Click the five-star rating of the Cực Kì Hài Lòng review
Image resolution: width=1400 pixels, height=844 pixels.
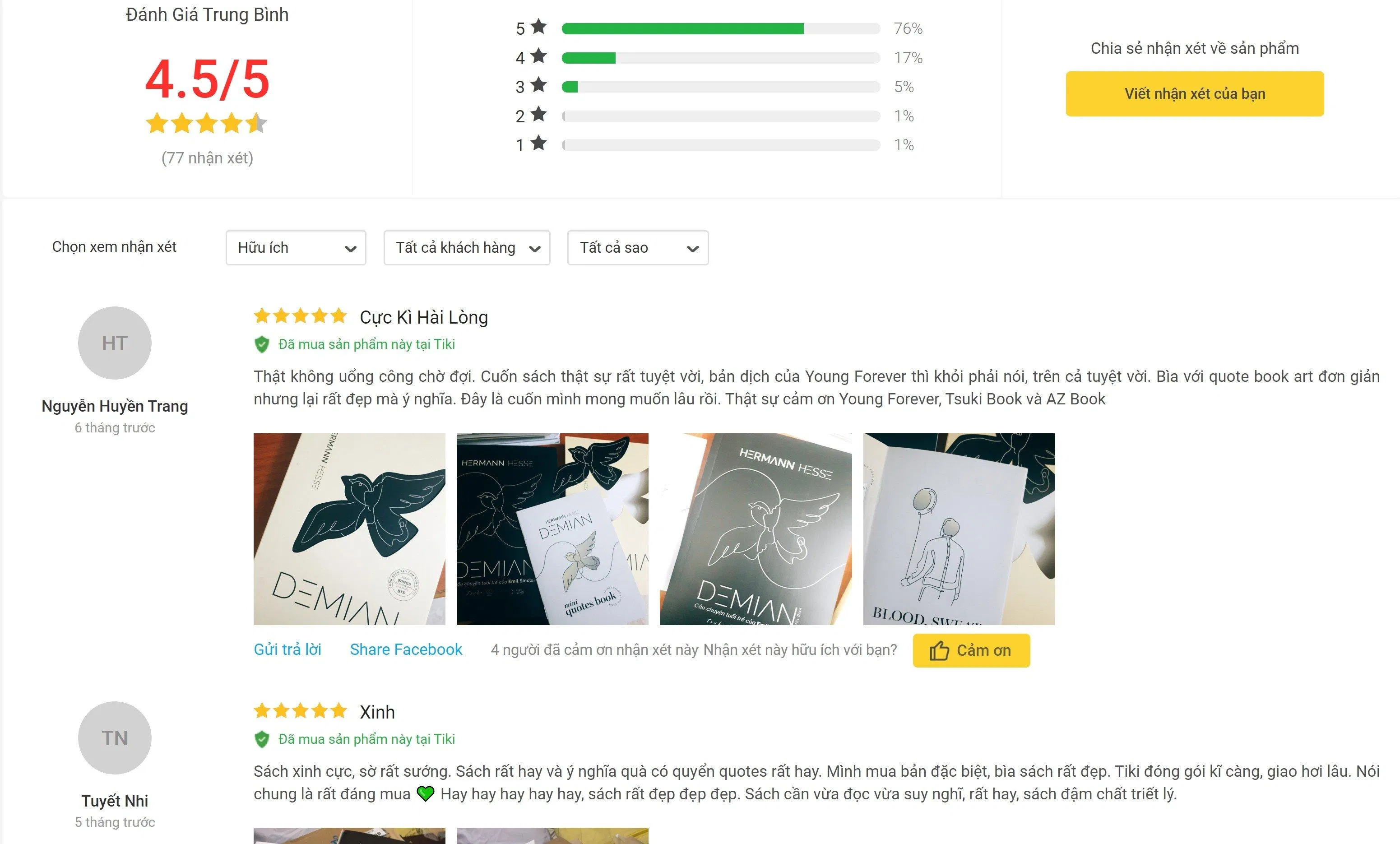300,315
